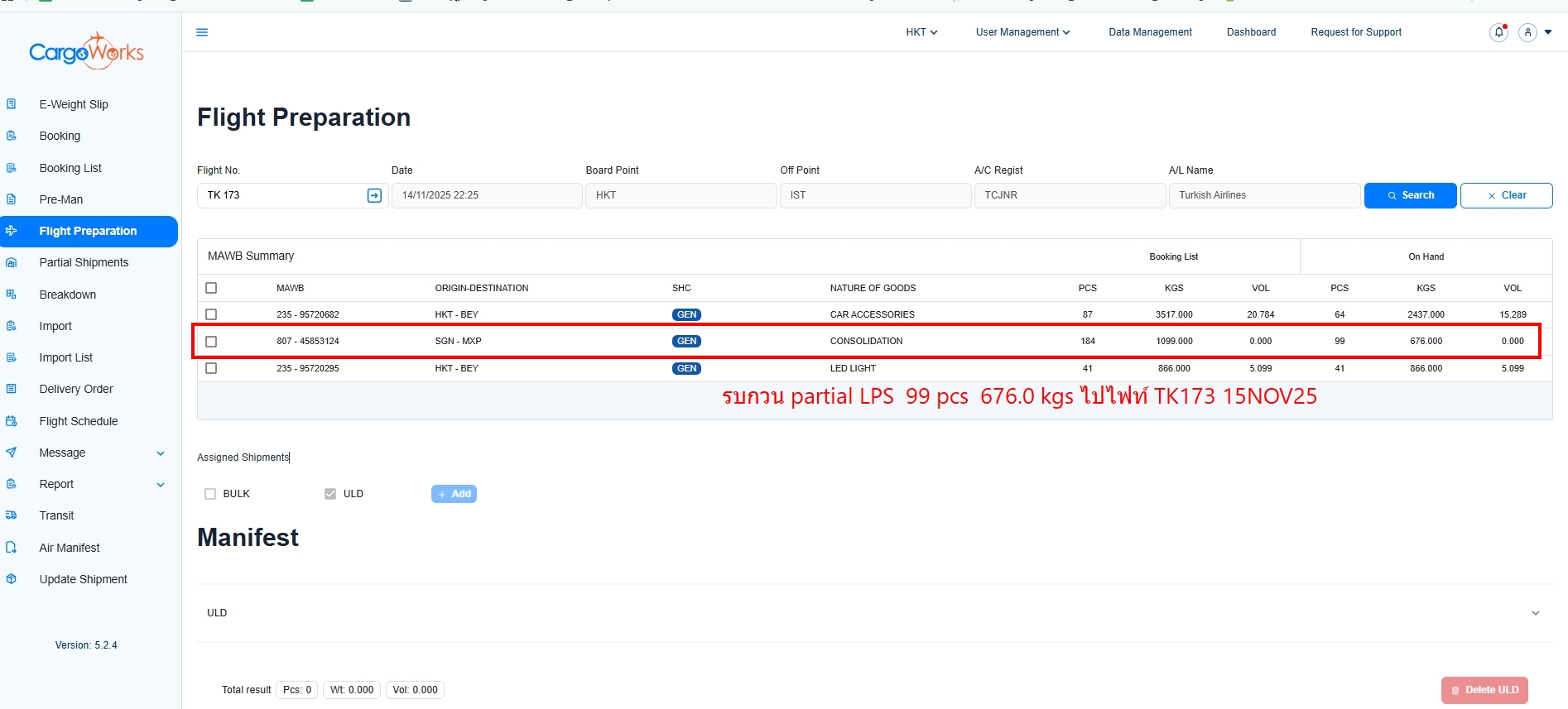The height and width of the screenshot is (709, 1568).
Task: Toggle the select-all checkbox in MAWB header
Action: click(x=211, y=288)
